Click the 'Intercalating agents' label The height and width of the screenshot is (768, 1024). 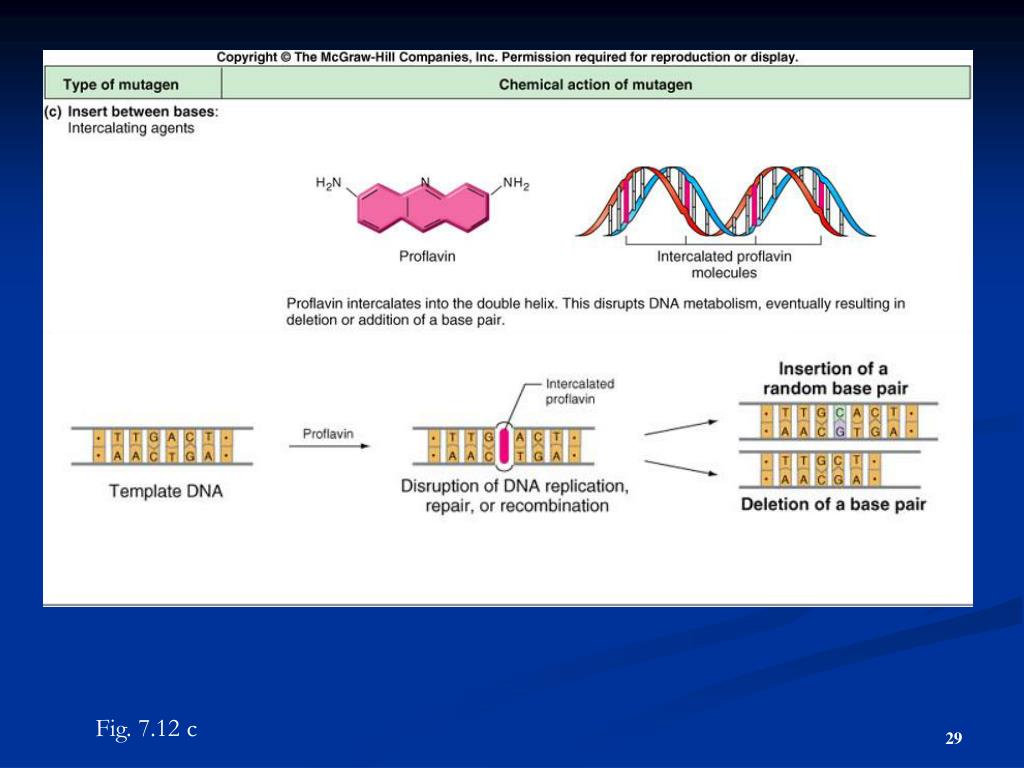click(131, 128)
